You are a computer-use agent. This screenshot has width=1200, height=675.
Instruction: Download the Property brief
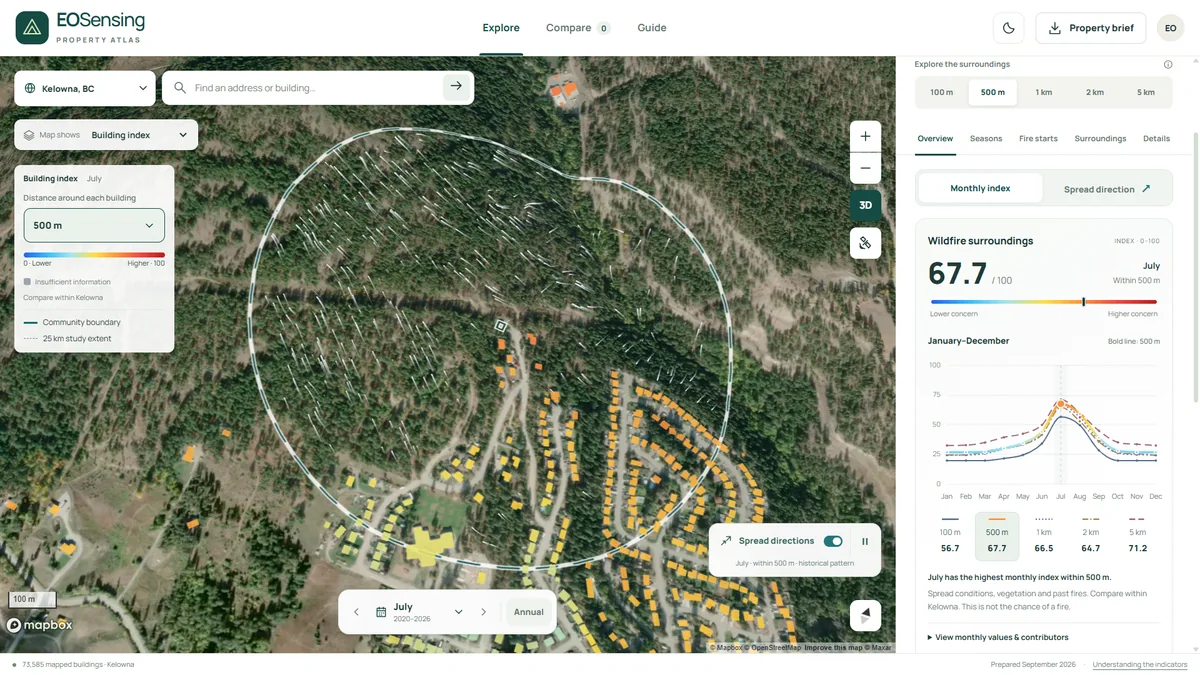click(1091, 28)
